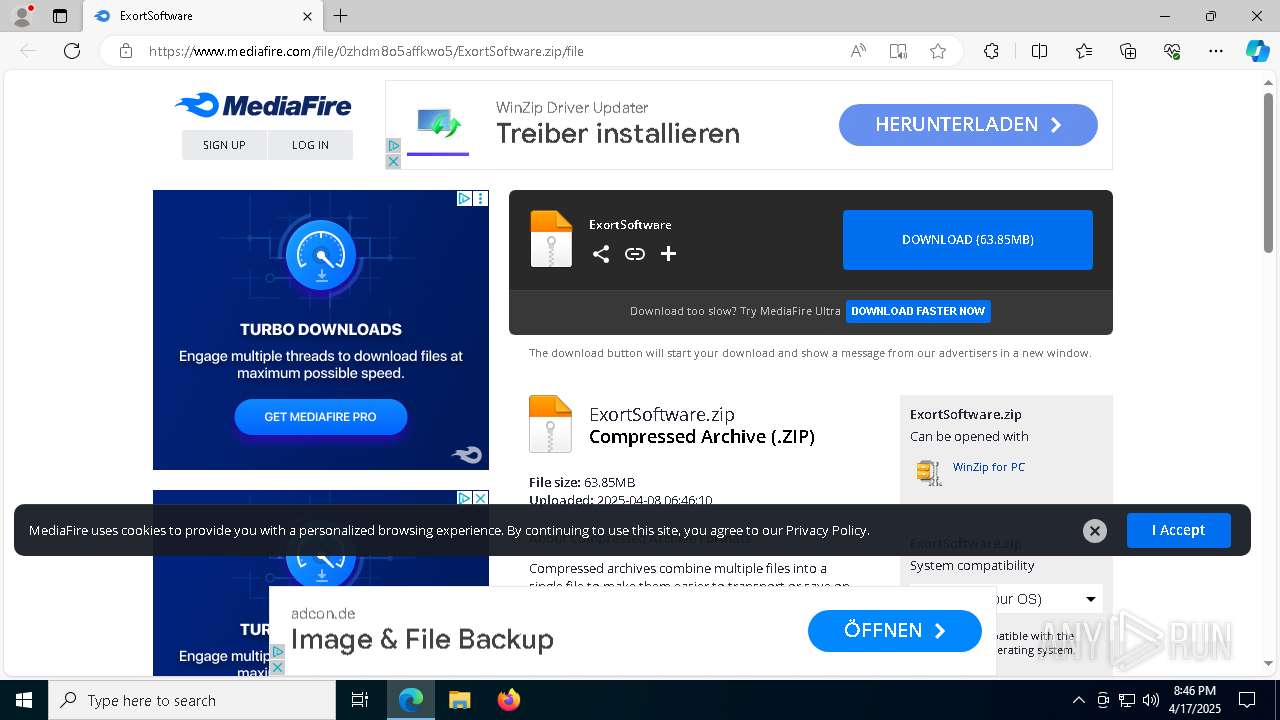Click the Edge profile icon

coord(21,16)
